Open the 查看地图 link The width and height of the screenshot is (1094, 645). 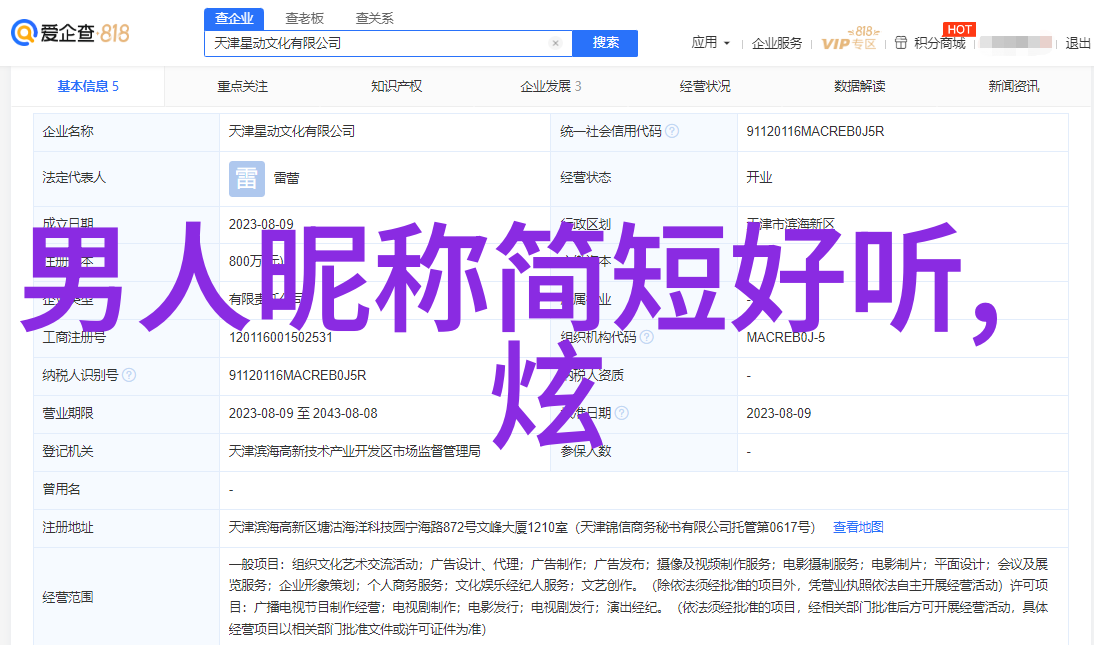[x=858, y=528]
